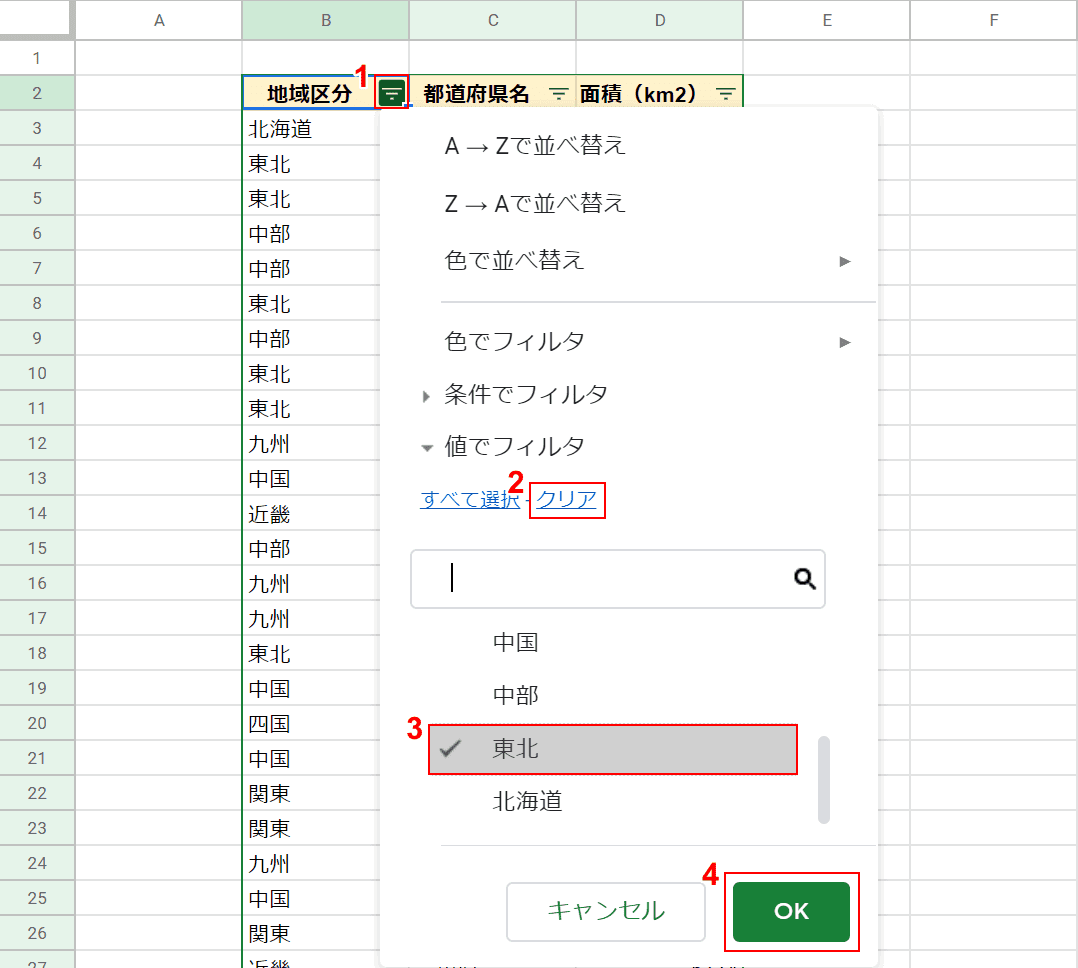The image size is (1078, 968).
Task: Click the 四国 cell in row 20
Action: (311, 723)
